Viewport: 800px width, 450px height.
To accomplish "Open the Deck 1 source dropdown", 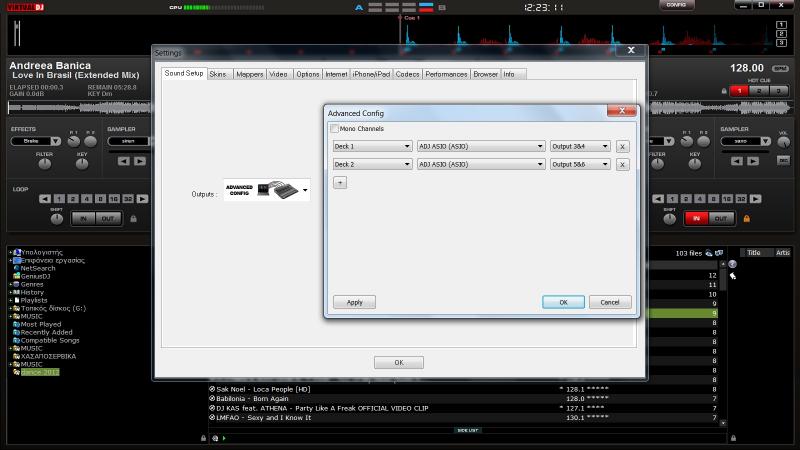I will (x=372, y=146).
